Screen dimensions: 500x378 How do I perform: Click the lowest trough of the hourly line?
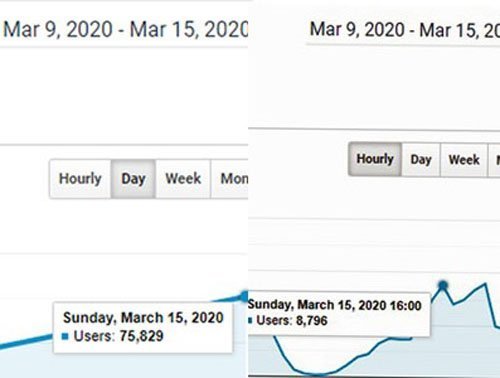317,374
